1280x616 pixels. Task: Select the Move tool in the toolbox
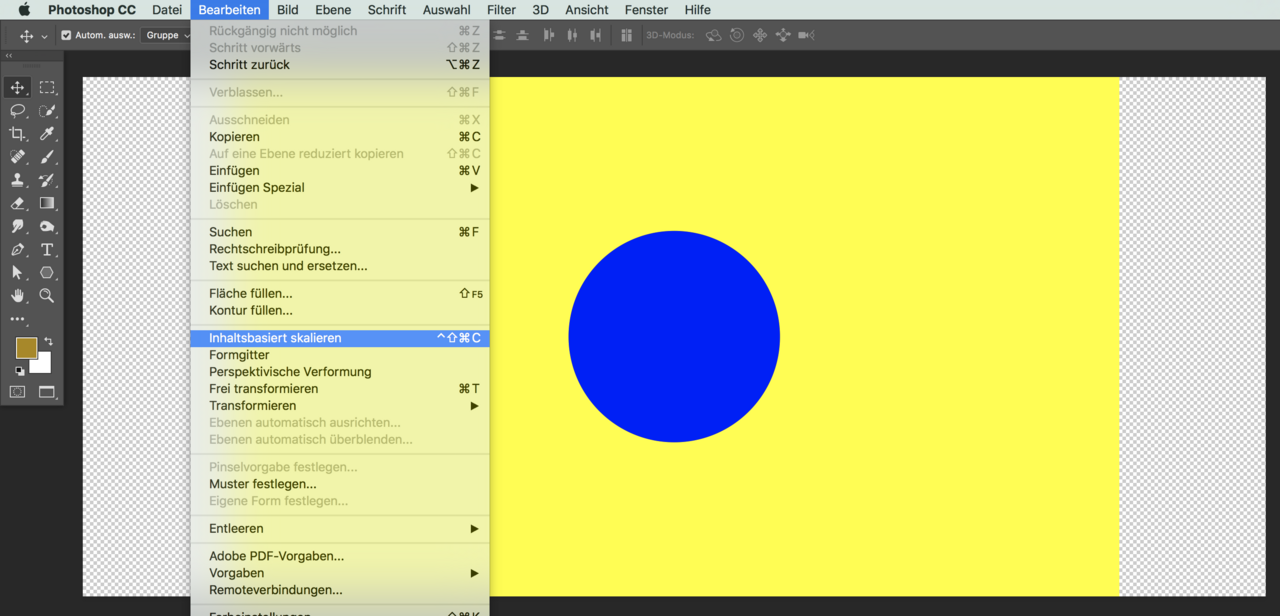pos(17,88)
